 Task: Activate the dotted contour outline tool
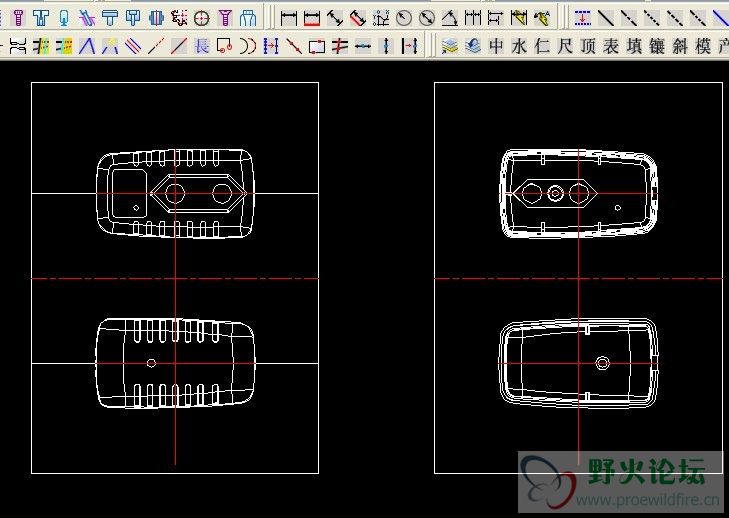(x=179, y=18)
